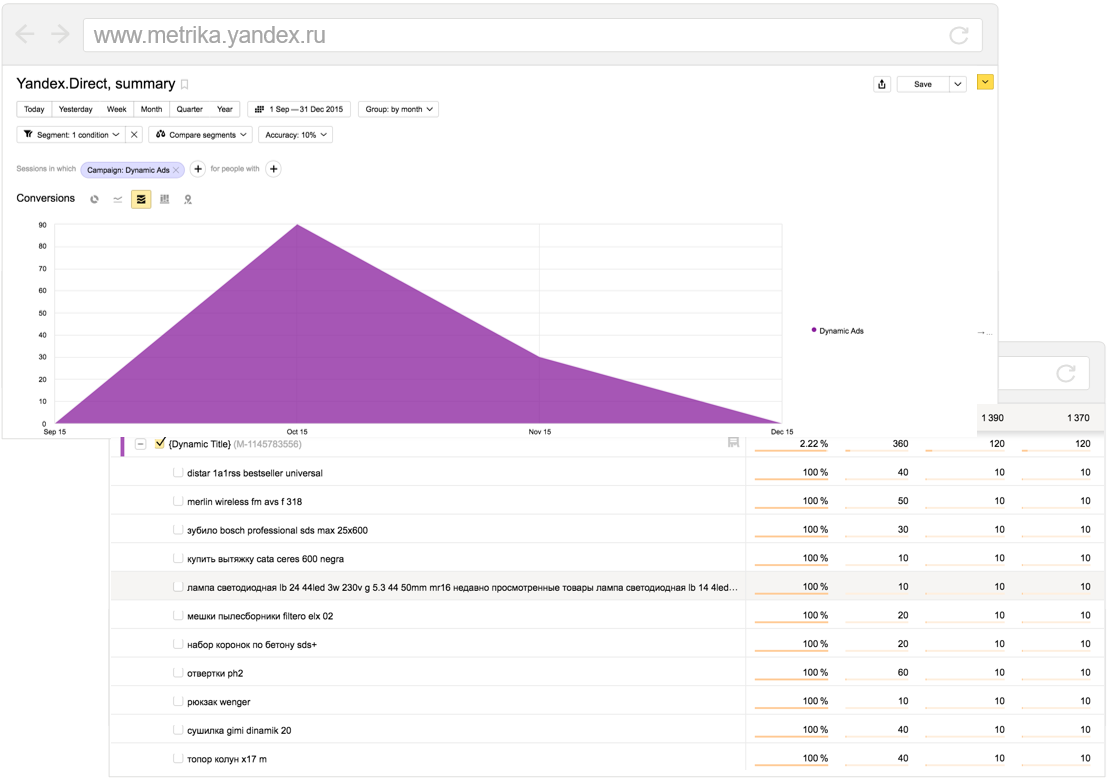The image size is (1109, 779).
Task: Select pie chart view for Conversions
Action: tap(94, 200)
